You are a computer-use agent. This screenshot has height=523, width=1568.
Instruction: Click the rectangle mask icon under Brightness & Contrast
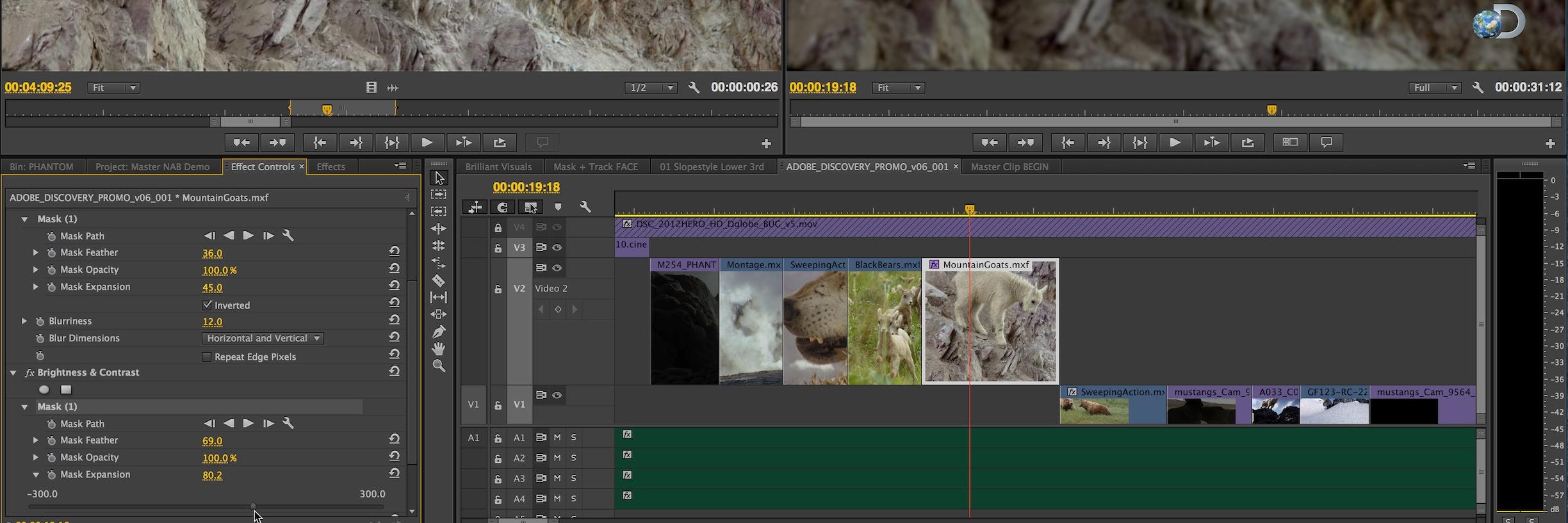click(66, 389)
